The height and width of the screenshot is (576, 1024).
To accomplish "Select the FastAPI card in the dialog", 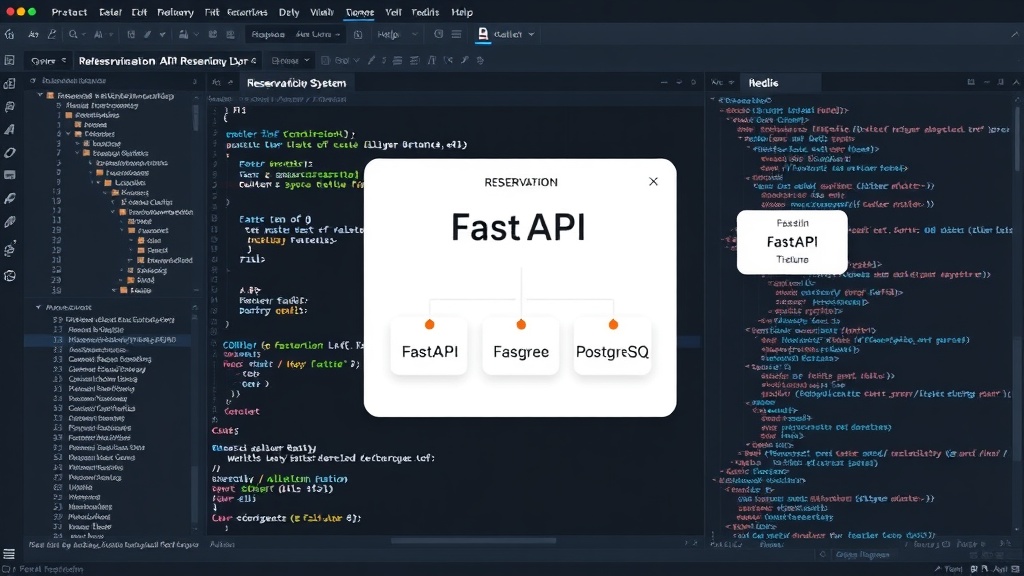I will pos(429,346).
